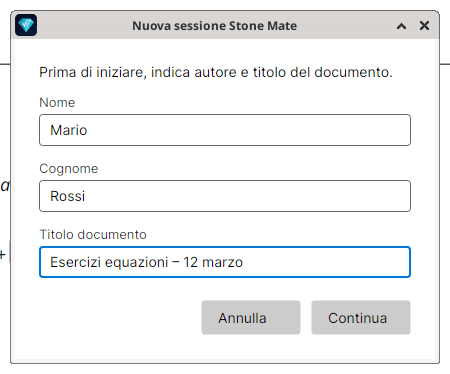Select the Cognome field containing Rossi

[x=225, y=196]
